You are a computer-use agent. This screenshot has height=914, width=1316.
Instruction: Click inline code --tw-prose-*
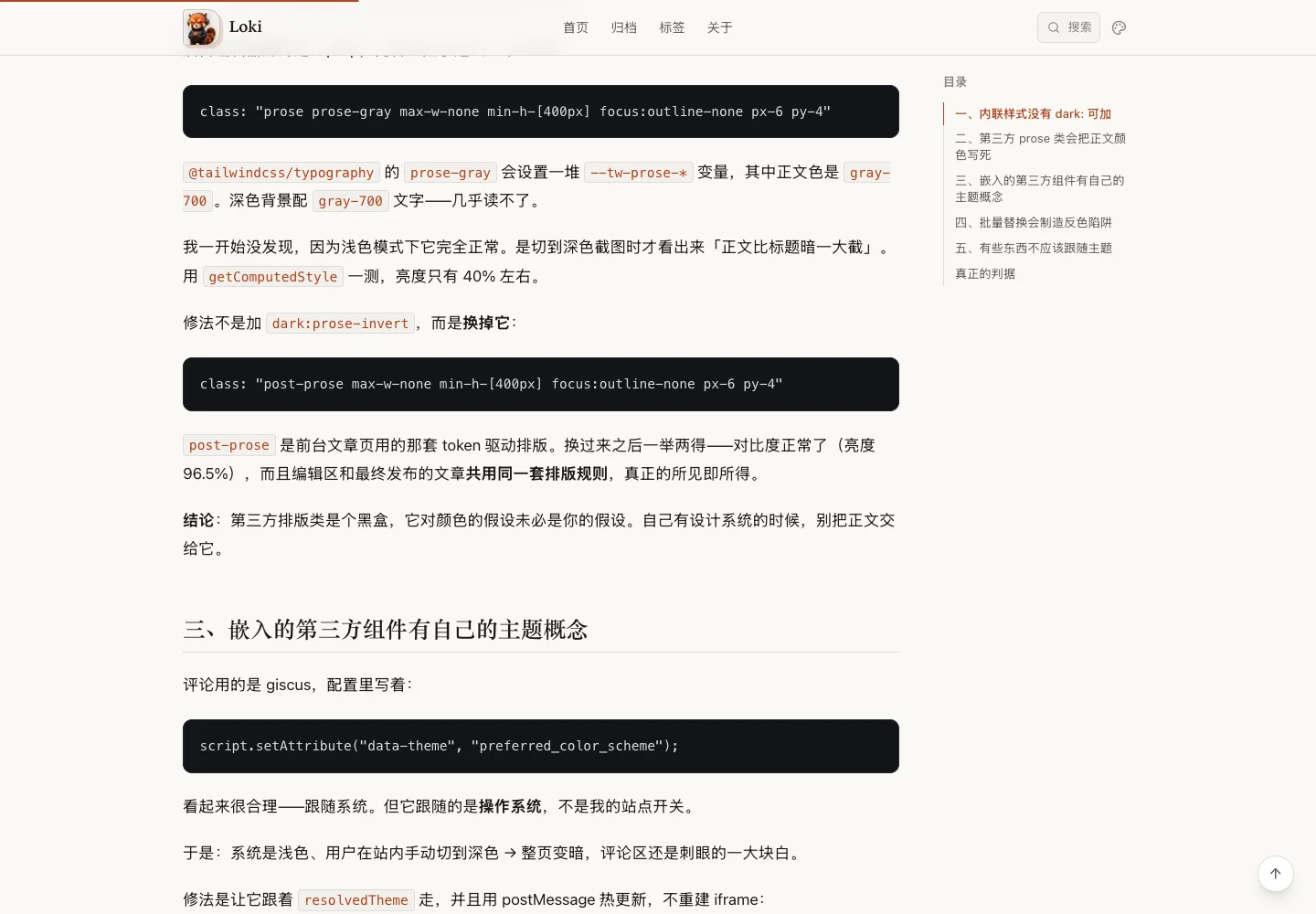pos(639,173)
